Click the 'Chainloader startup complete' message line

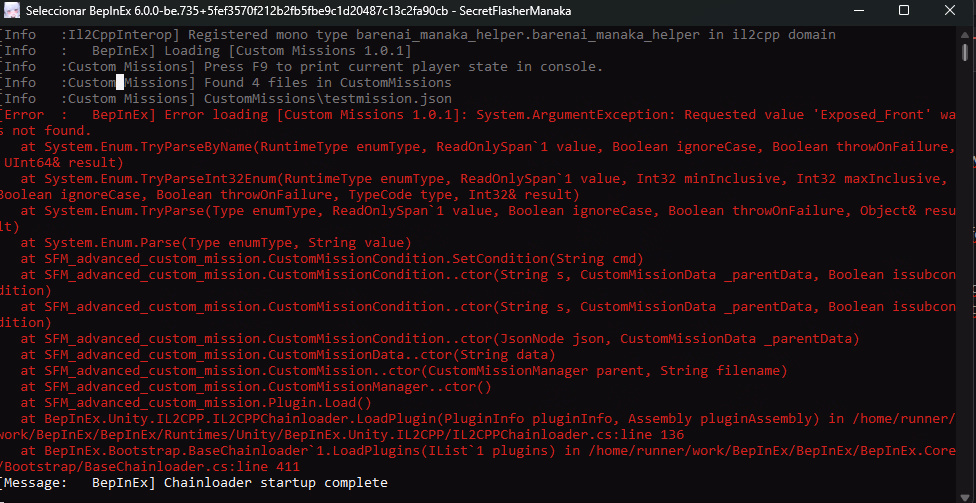pyautogui.click(x=275, y=483)
